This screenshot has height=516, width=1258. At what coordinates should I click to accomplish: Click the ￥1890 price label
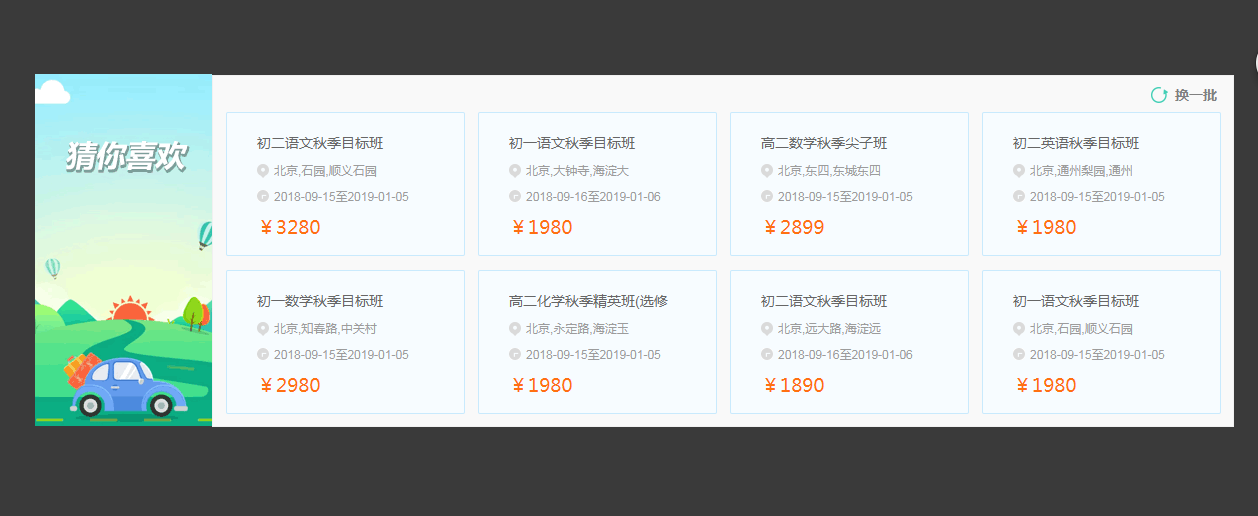pos(794,386)
